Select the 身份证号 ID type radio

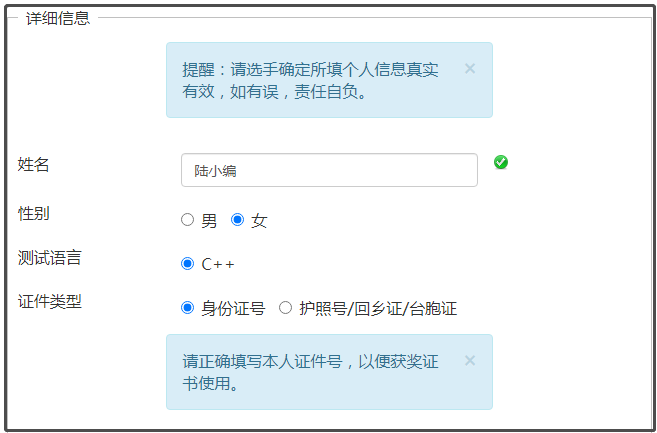click(187, 308)
